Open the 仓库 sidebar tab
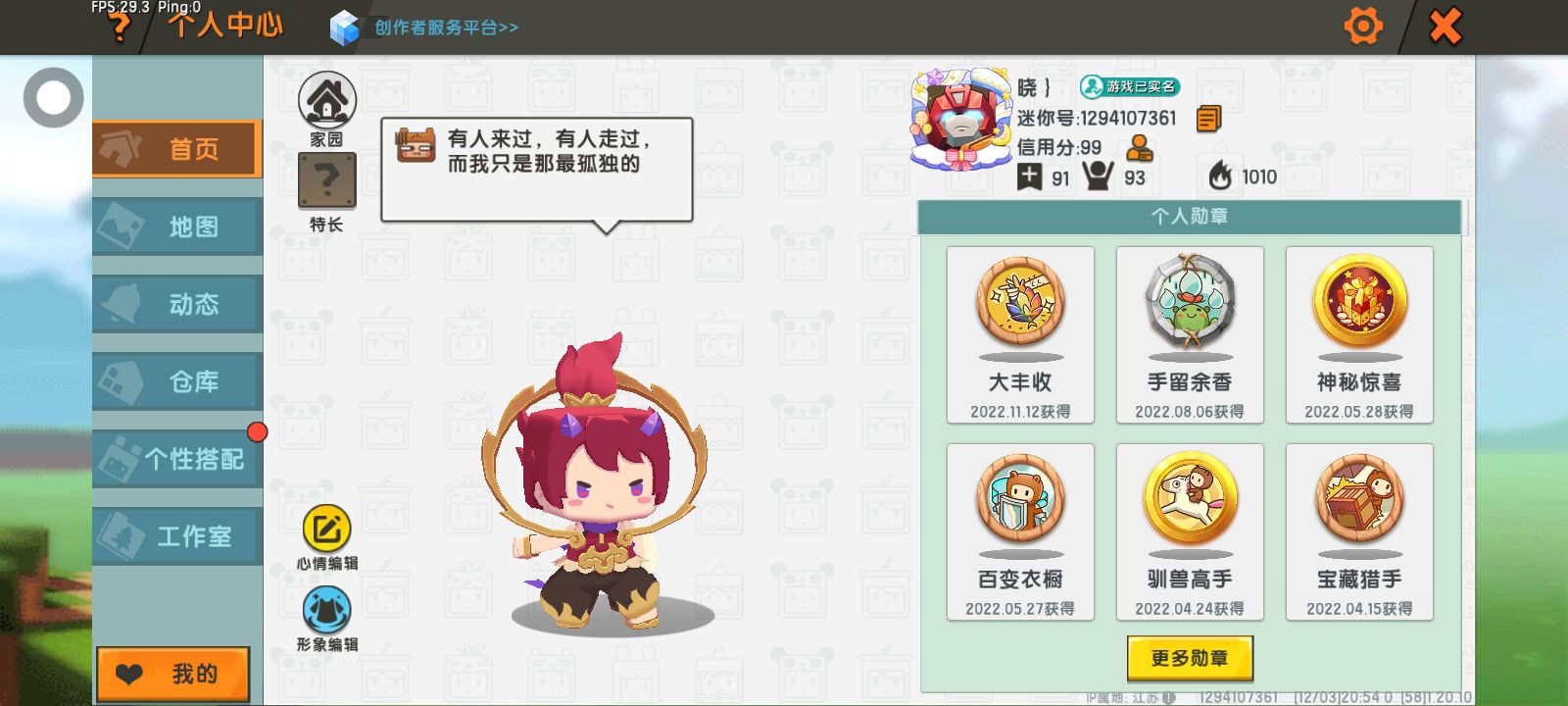Image resolution: width=1568 pixels, height=706 pixels. pos(177,381)
